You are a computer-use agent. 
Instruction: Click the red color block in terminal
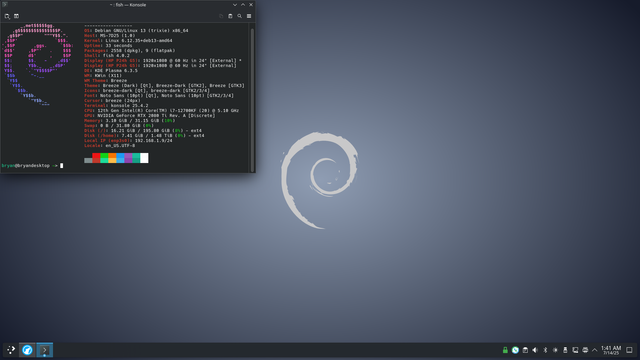96,158
